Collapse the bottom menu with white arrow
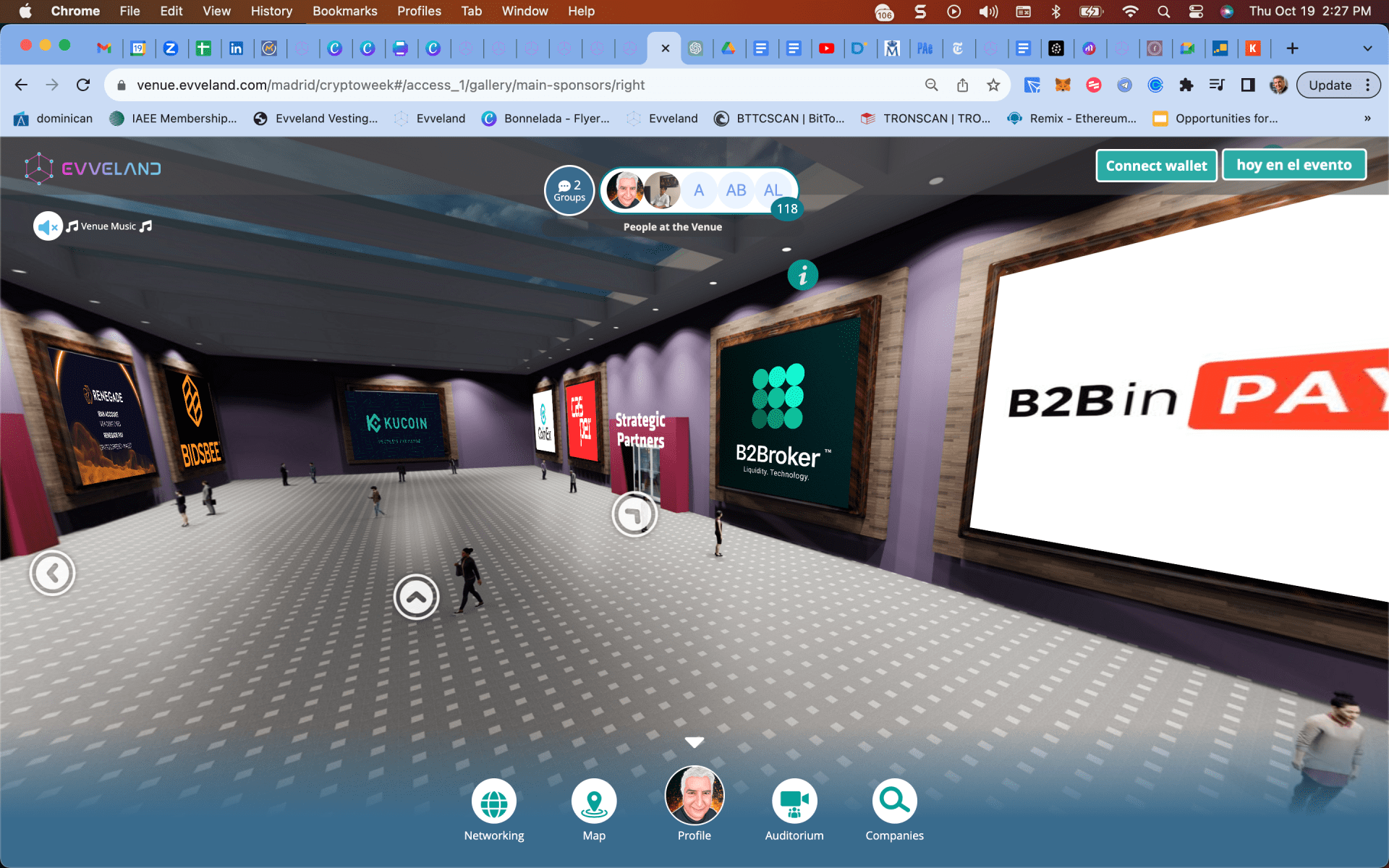 pyautogui.click(x=694, y=742)
